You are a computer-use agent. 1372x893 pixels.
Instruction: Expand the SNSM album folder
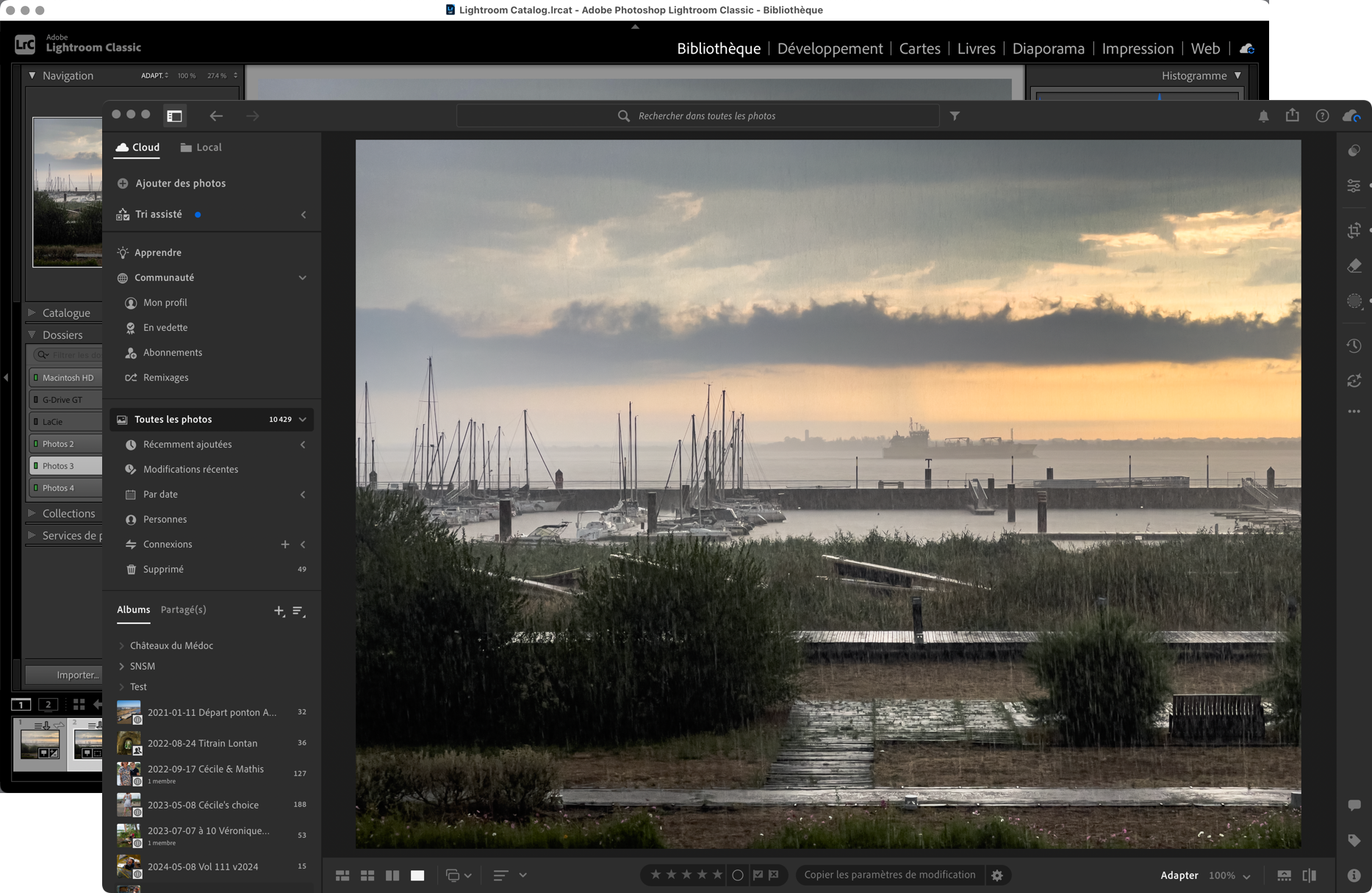pyautogui.click(x=122, y=667)
